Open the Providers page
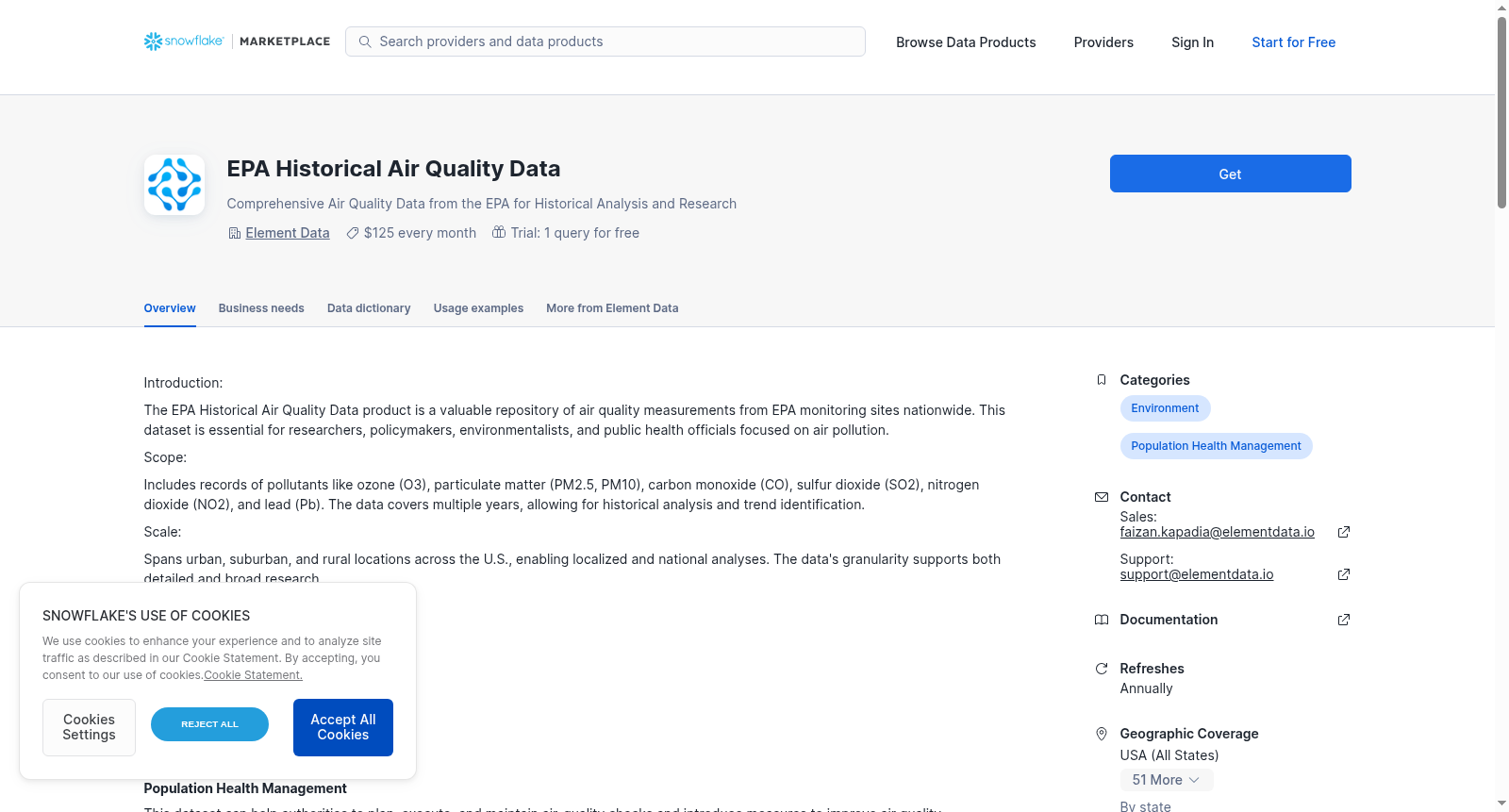This screenshot has width=1509, height=812. (x=1103, y=42)
